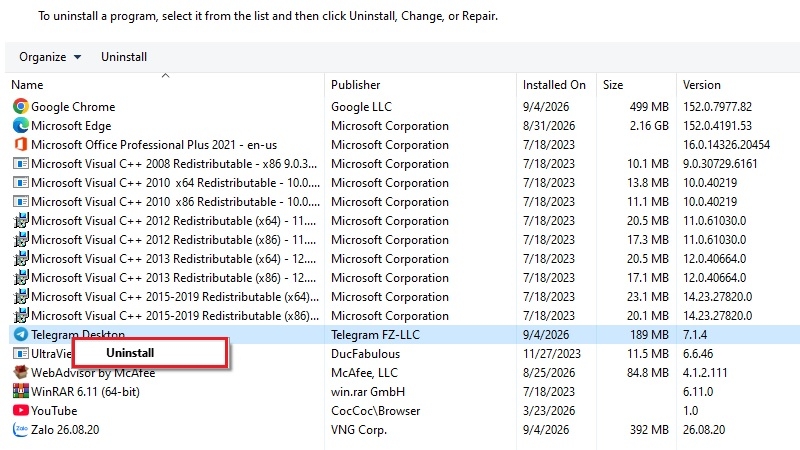
Task: Select the Microsoft Edge entry name
Action: tap(71, 126)
